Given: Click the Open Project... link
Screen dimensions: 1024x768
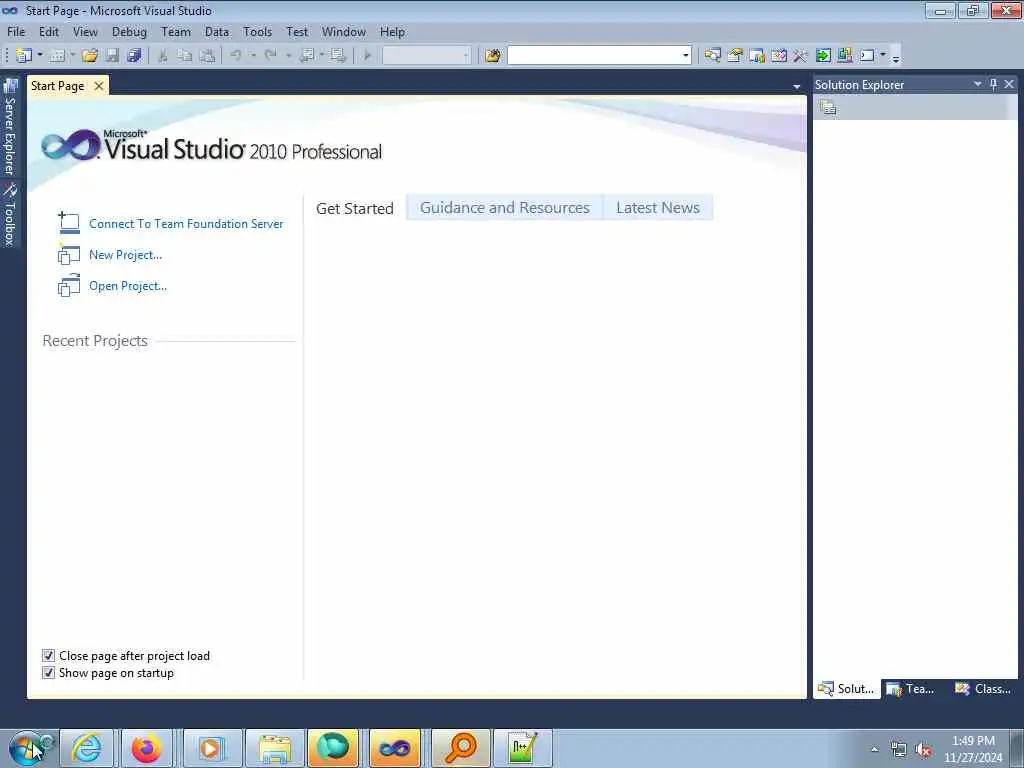Looking at the screenshot, I should 128,286.
